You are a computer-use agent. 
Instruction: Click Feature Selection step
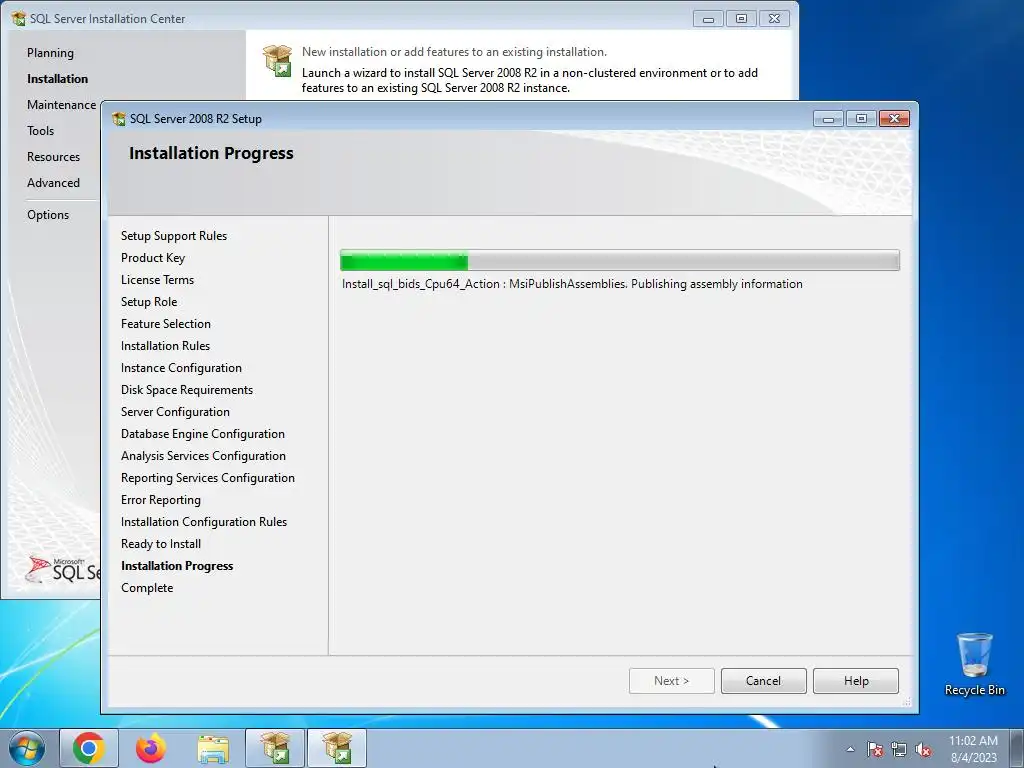(x=166, y=324)
